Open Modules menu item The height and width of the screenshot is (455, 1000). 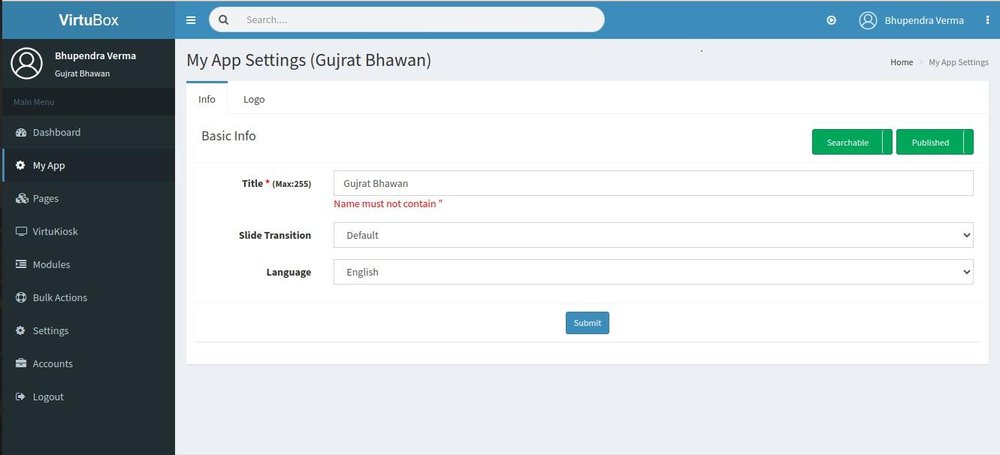(x=89, y=264)
